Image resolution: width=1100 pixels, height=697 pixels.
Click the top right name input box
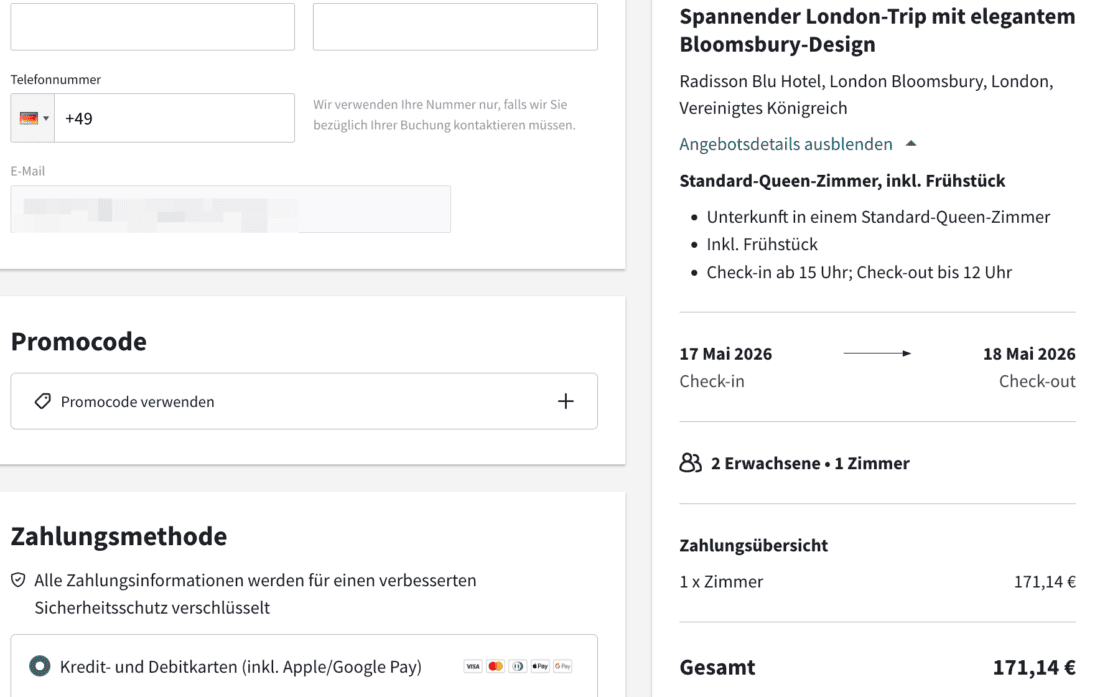(x=455, y=27)
